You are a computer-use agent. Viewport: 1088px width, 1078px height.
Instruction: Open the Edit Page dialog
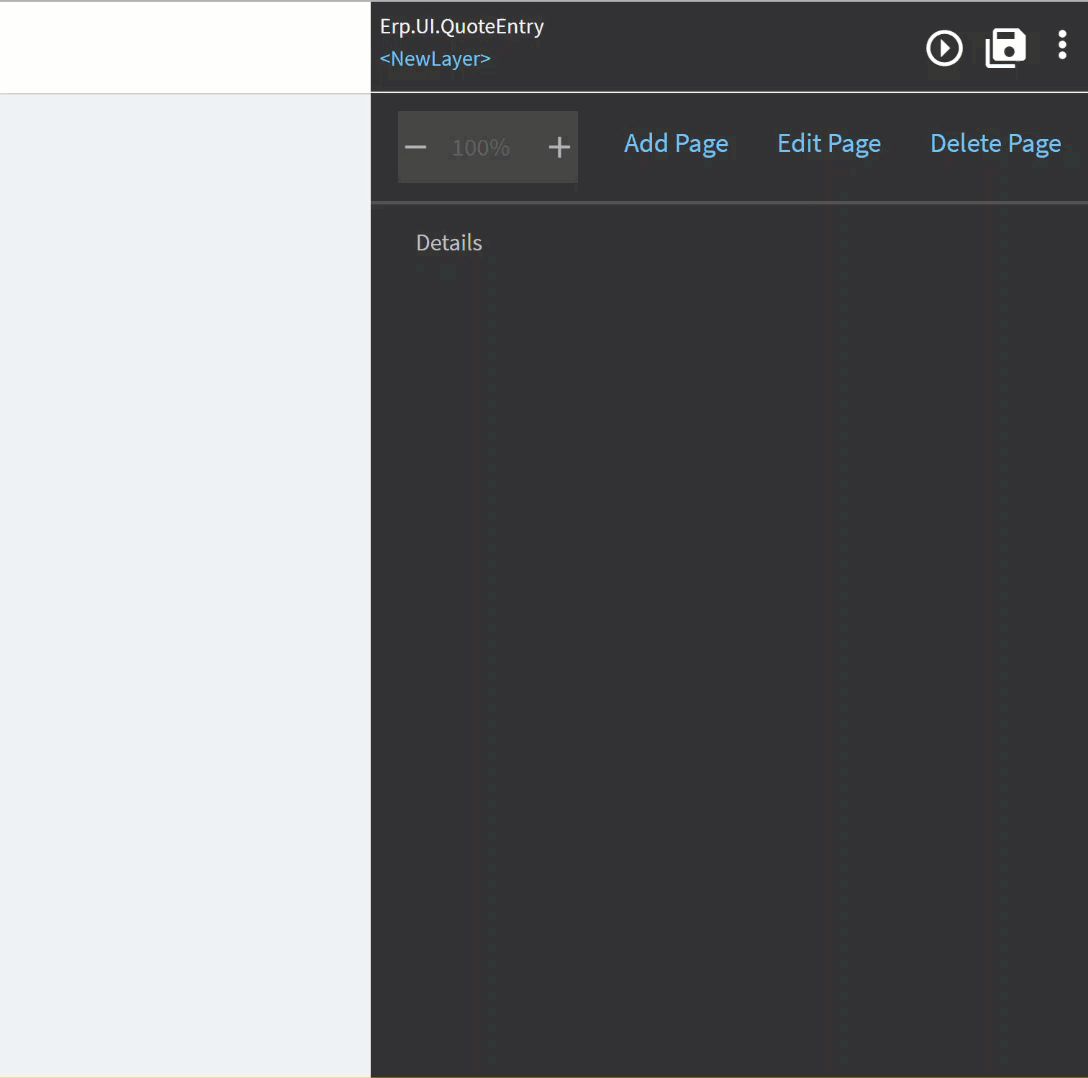[829, 143]
